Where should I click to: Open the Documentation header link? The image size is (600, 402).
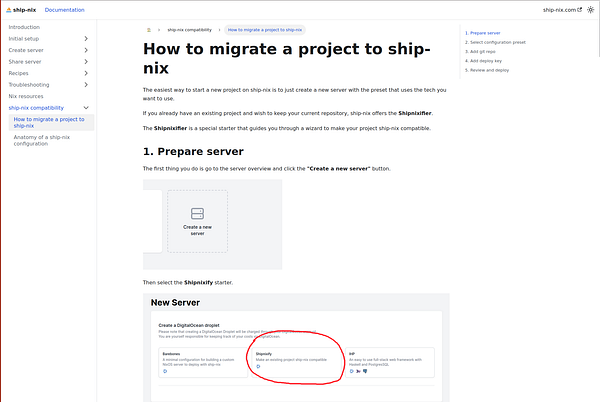click(x=64, y=10)
